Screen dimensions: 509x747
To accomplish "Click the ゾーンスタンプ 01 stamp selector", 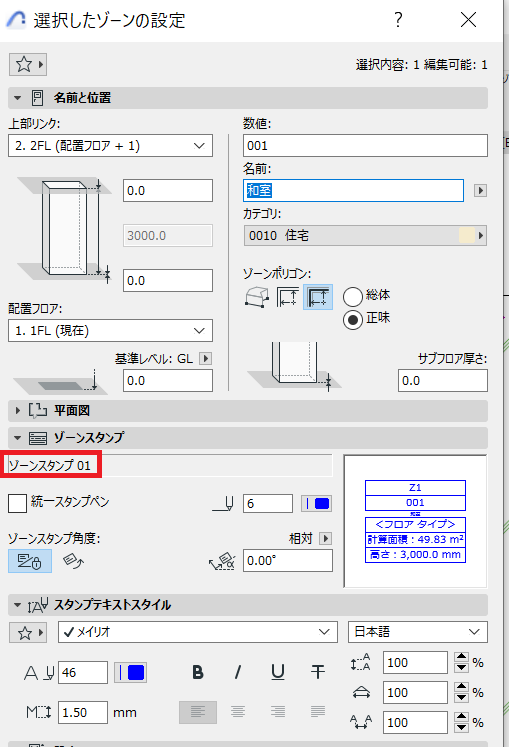I will (x=170, y=465).
